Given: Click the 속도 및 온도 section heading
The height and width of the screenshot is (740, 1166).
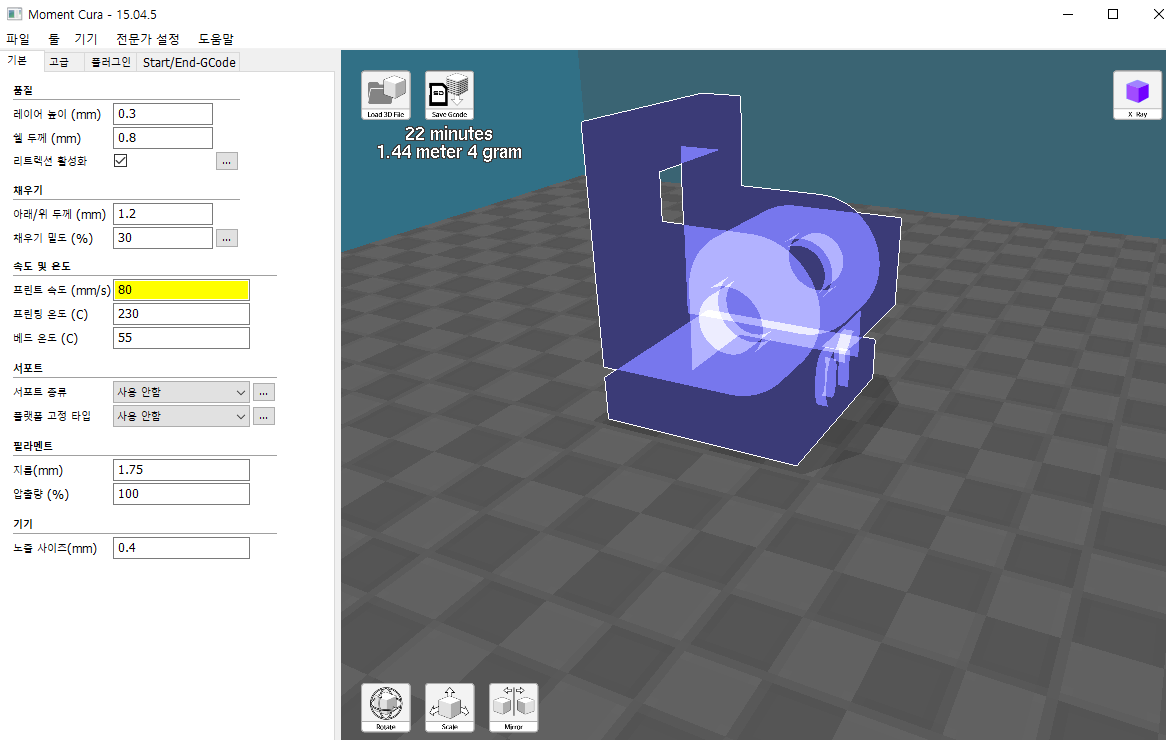Looking at the screenshot, I should point(42,266).
